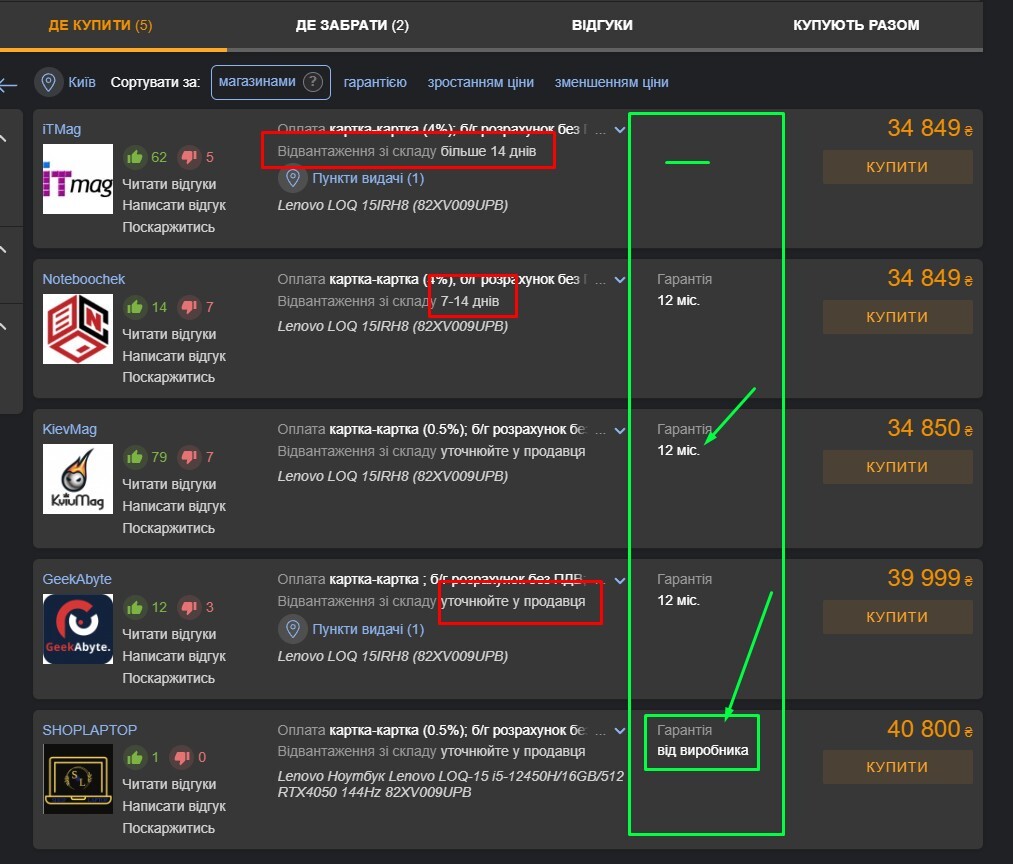Click thumbs-down icon for SHOPLAPTOP
The image size is (1013, 864).
coord(182,757)
